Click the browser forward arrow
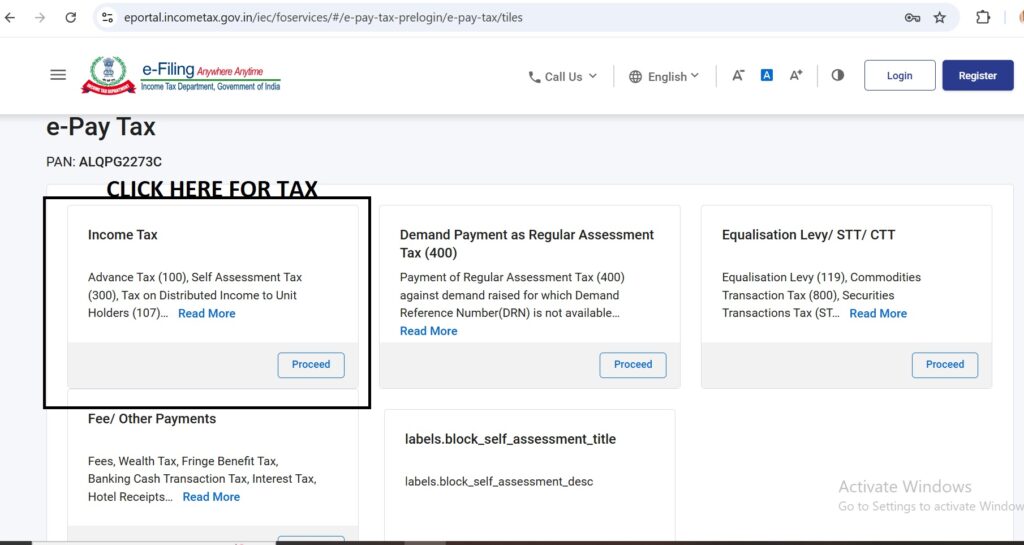This screenshot has height=545, width=1024. click(40, 18)
